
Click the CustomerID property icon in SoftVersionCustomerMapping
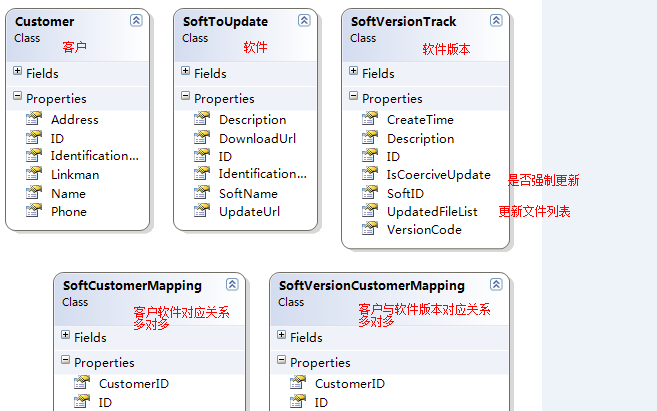tap(298, 383)
